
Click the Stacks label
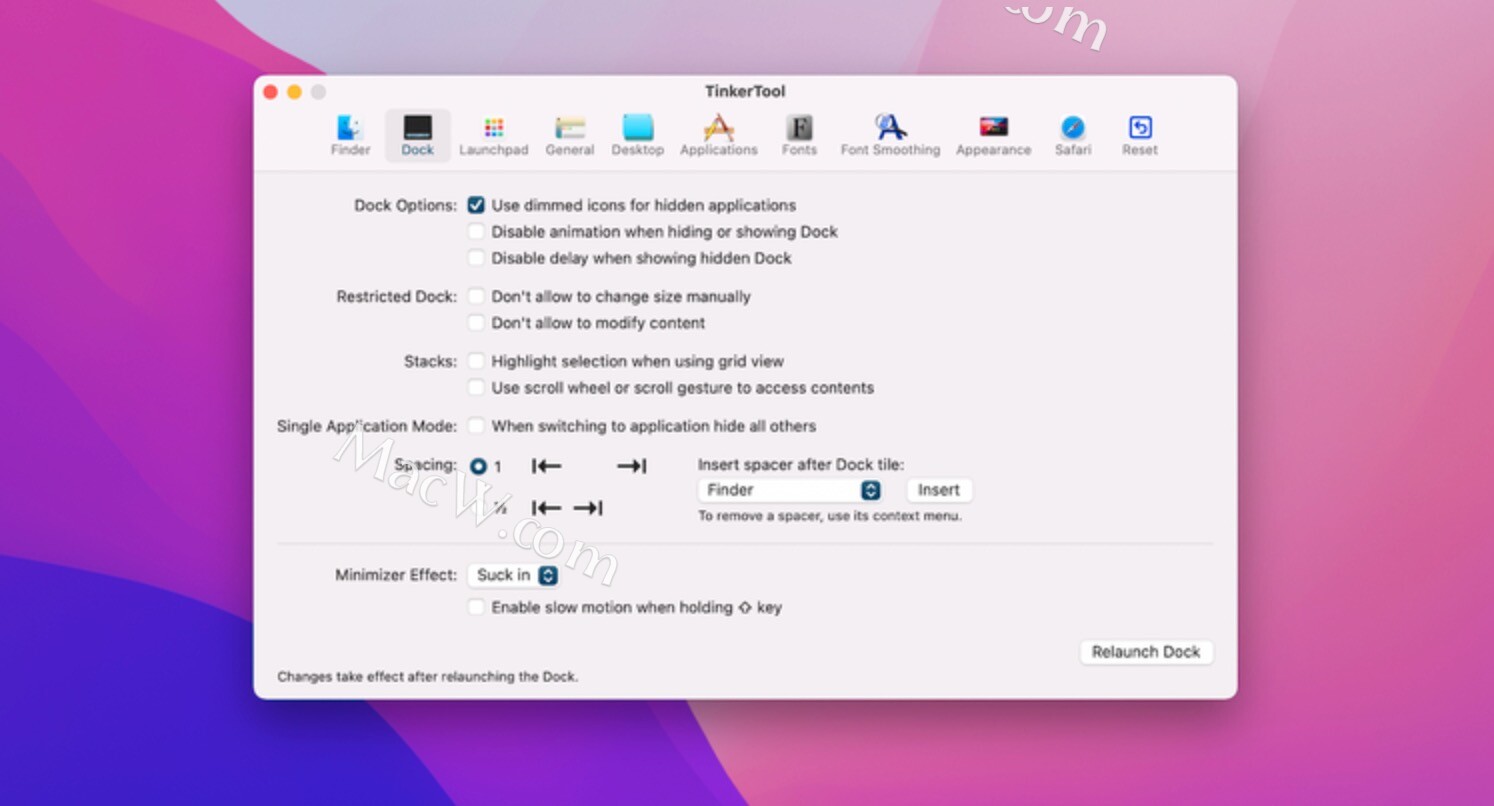(430, 361)
